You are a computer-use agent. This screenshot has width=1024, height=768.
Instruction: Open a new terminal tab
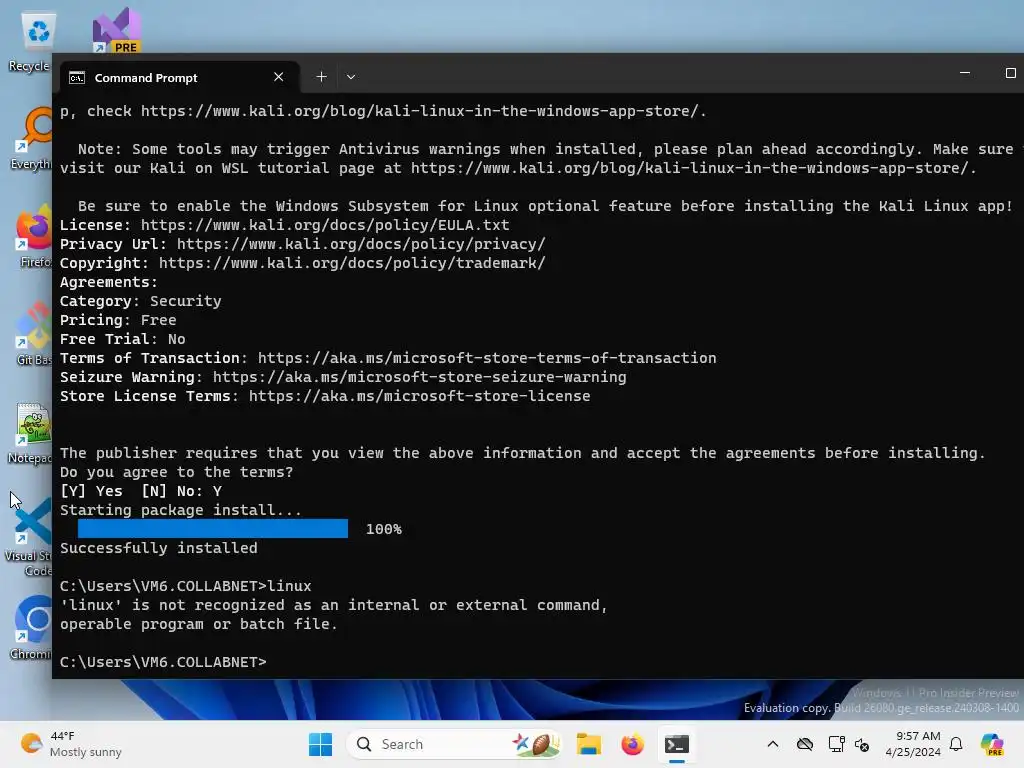coord(321,77)
